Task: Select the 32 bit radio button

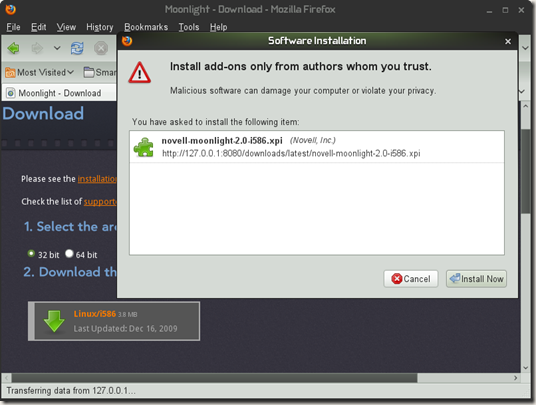Action: click(31, 254)
